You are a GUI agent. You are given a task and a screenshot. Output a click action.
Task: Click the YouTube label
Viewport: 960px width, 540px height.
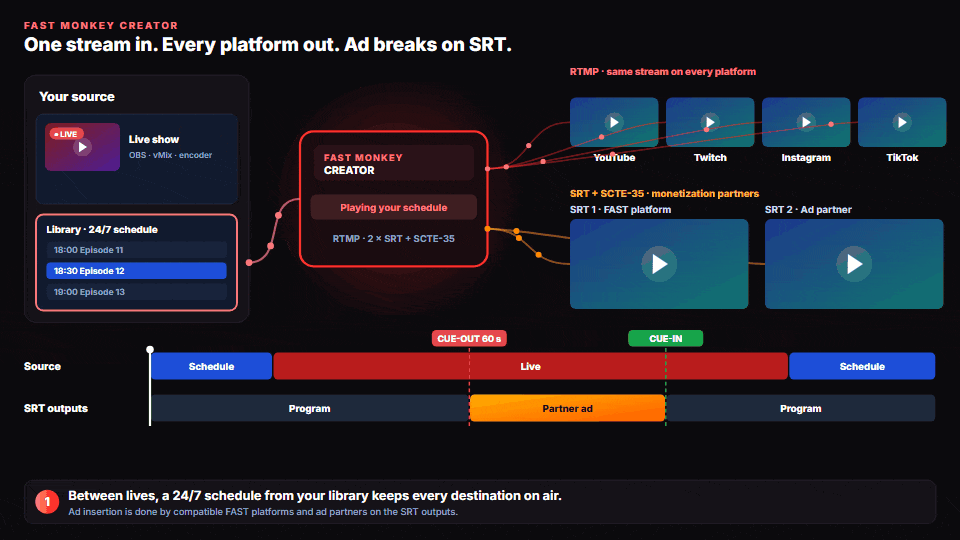(614, 157)
